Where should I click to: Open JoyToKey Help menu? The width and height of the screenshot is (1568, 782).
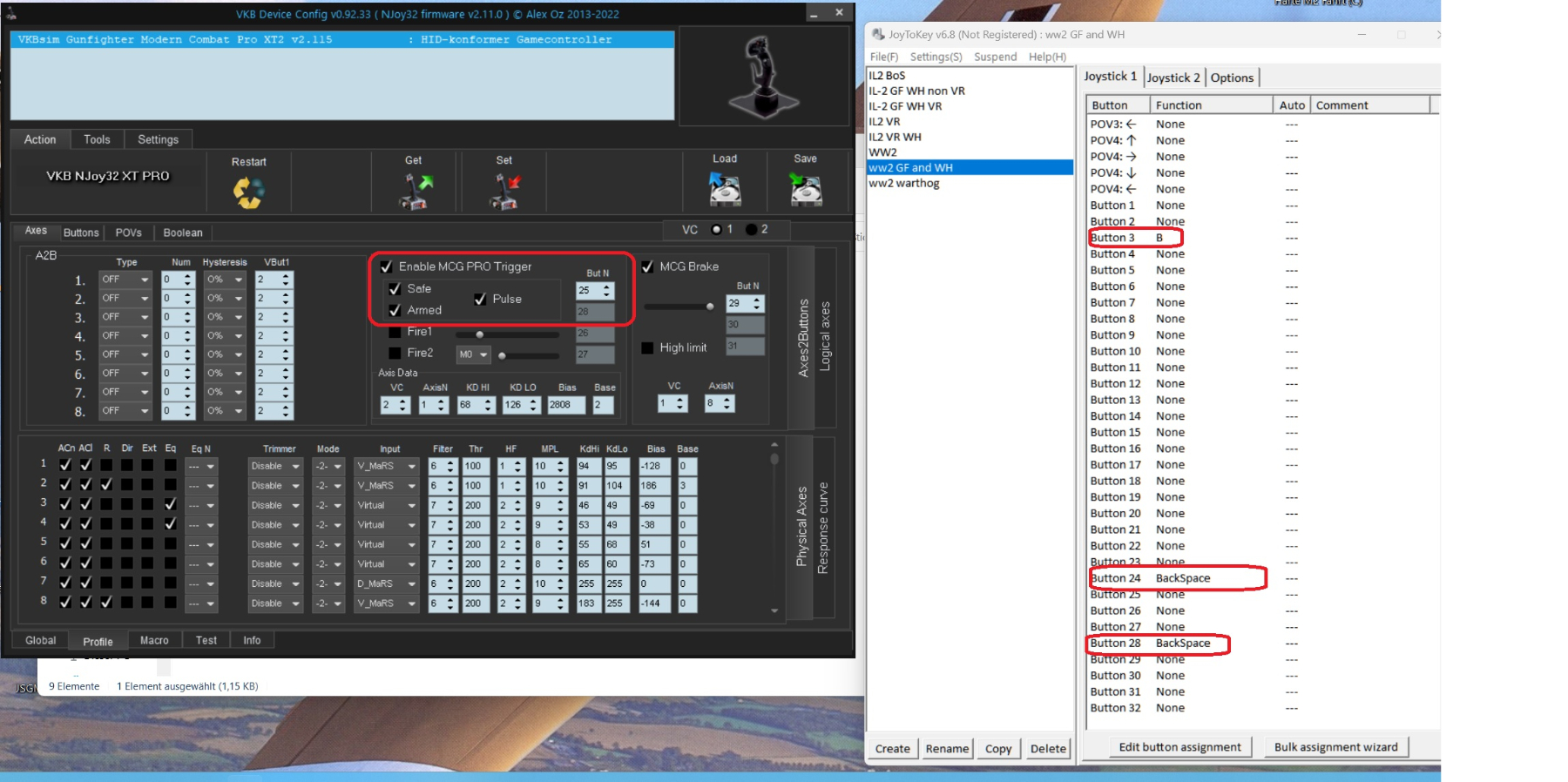point(1047,57)
